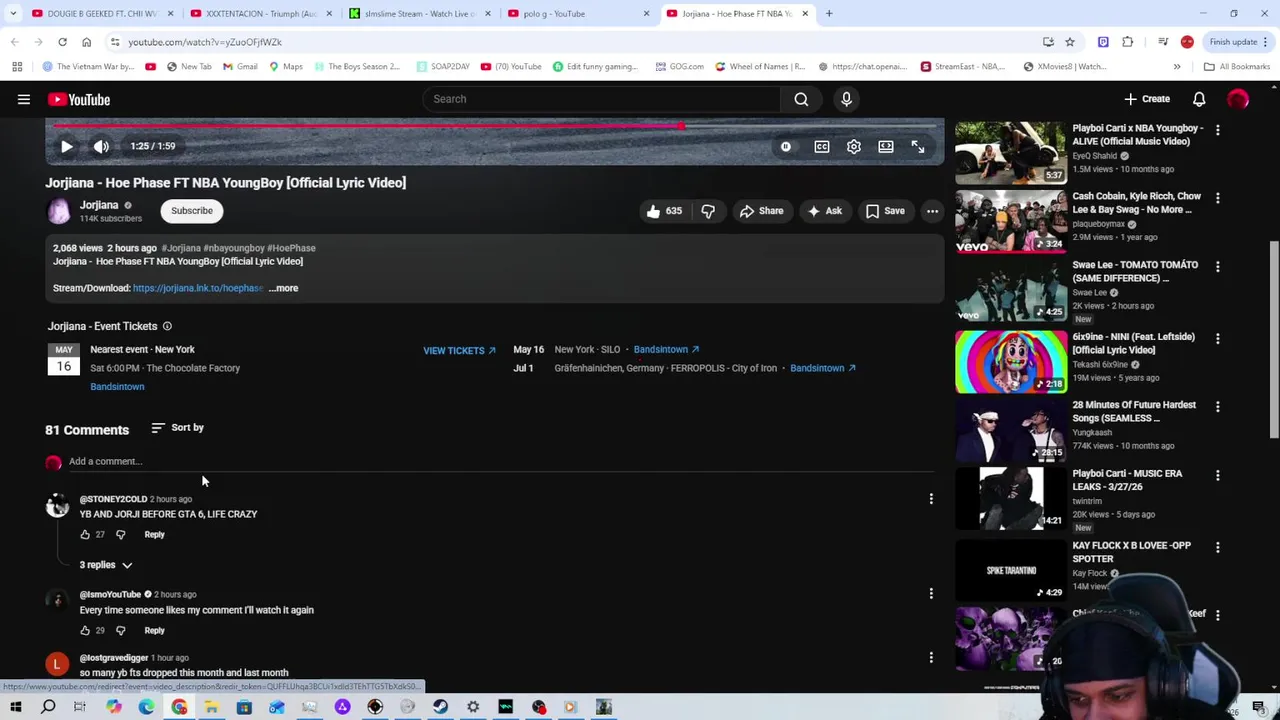This screenshot has width=1280, height=720.
Task: Expand description with ...more
Action: click(x=283, y=288)
